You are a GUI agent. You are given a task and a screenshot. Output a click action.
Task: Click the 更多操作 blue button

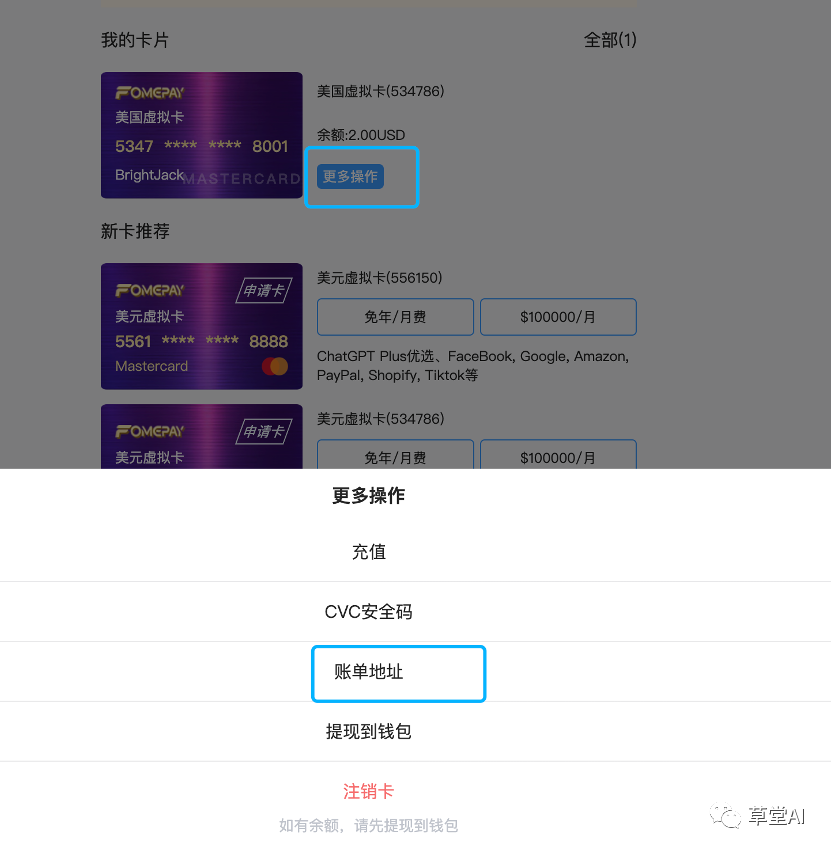click(351, 177)
